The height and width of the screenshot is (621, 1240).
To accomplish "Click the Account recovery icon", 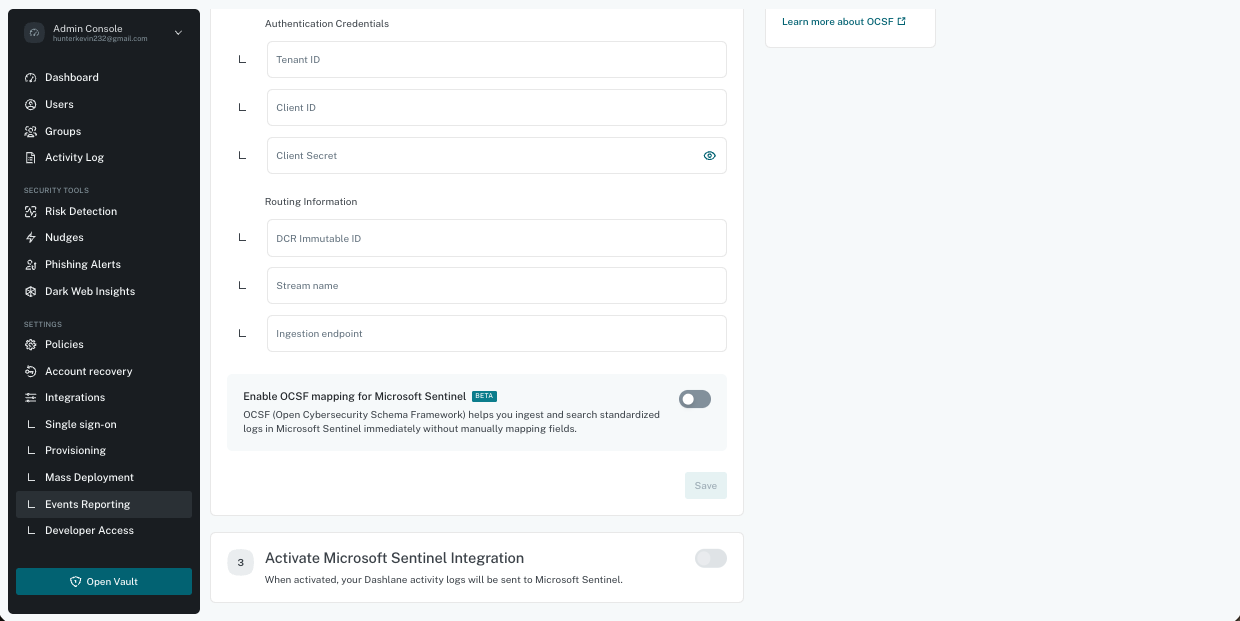I will coord(31,371).
